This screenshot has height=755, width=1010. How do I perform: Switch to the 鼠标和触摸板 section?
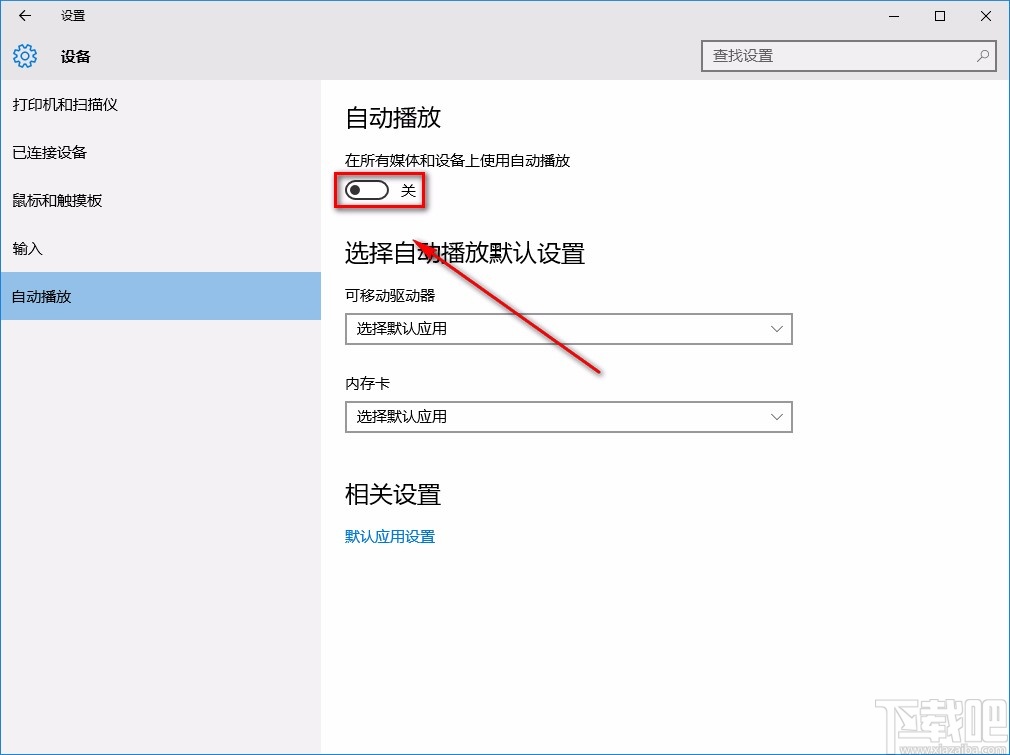coord(63,200)
